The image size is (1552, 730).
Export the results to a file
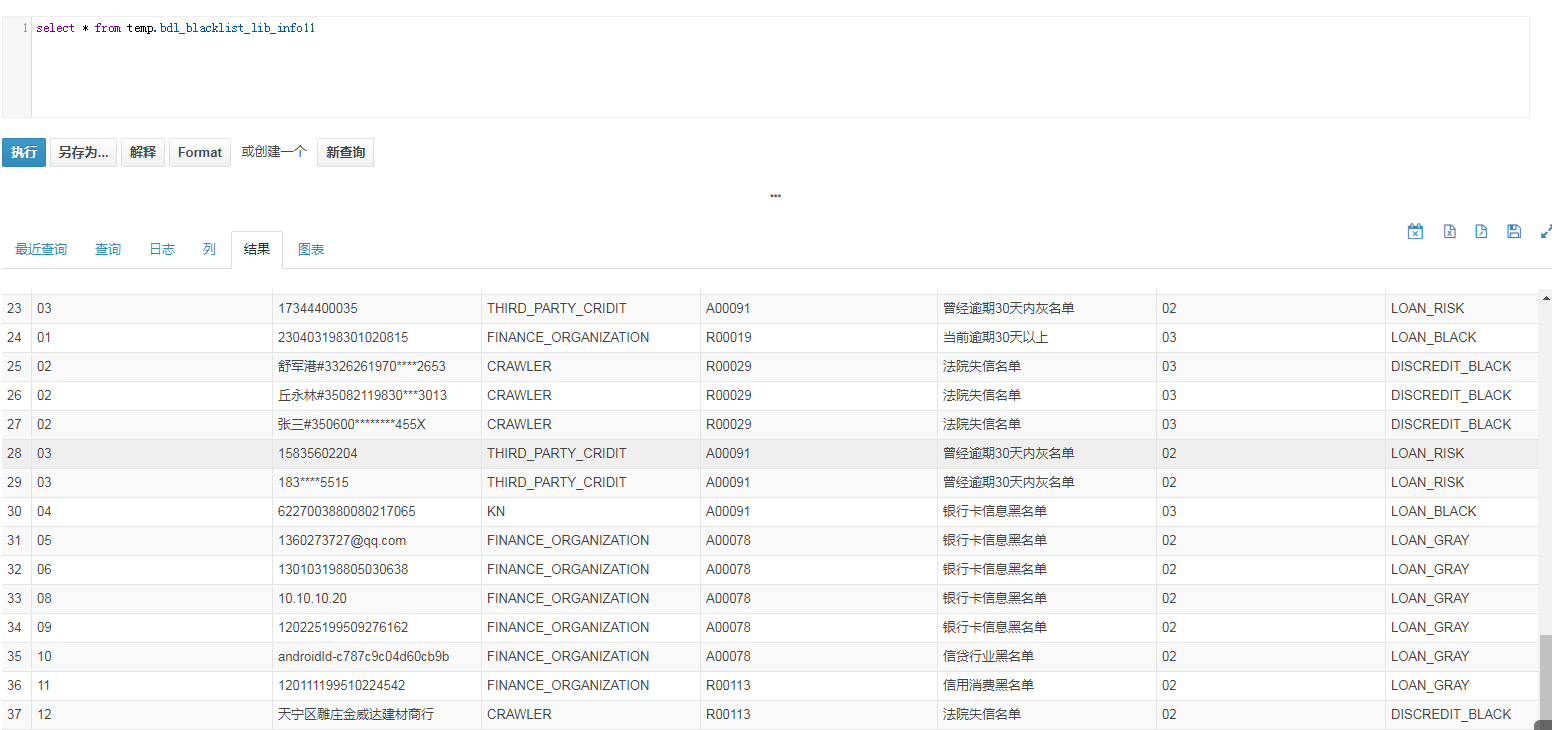pos(1481,231)
